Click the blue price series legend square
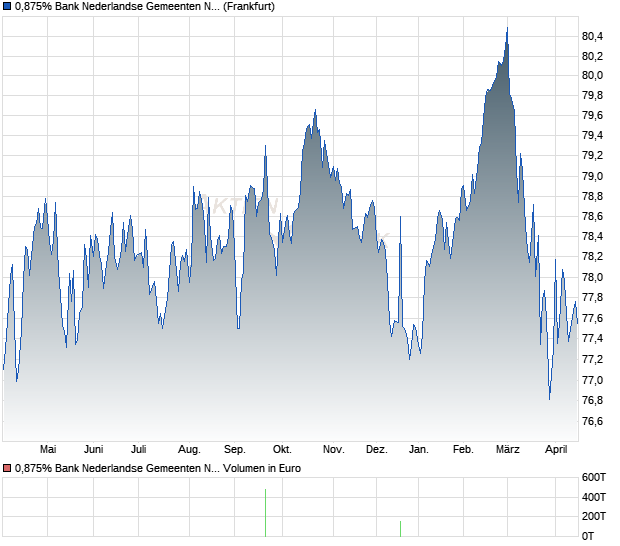Viewport: 620px width, 546px height. [x=7, y=6]
